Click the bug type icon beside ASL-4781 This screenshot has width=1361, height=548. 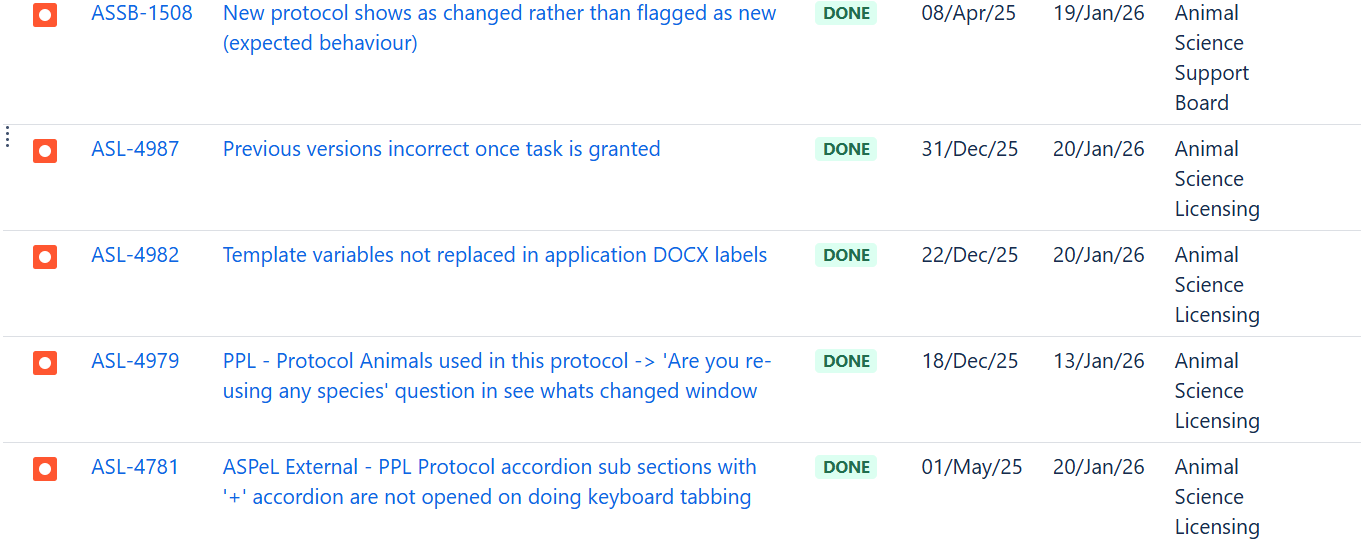(45, 469)
